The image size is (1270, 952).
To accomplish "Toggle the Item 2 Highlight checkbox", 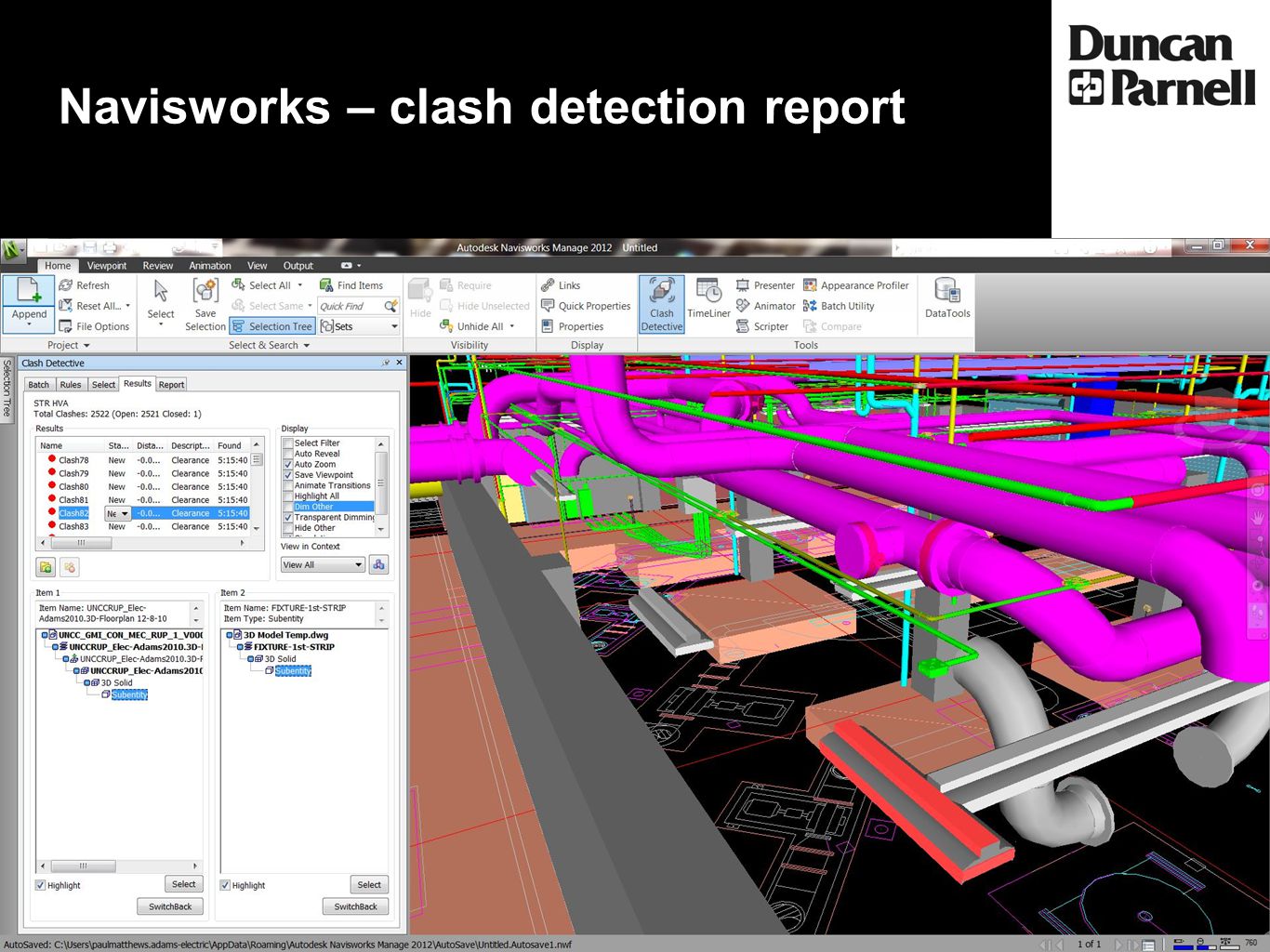I will tap(225, 885).
